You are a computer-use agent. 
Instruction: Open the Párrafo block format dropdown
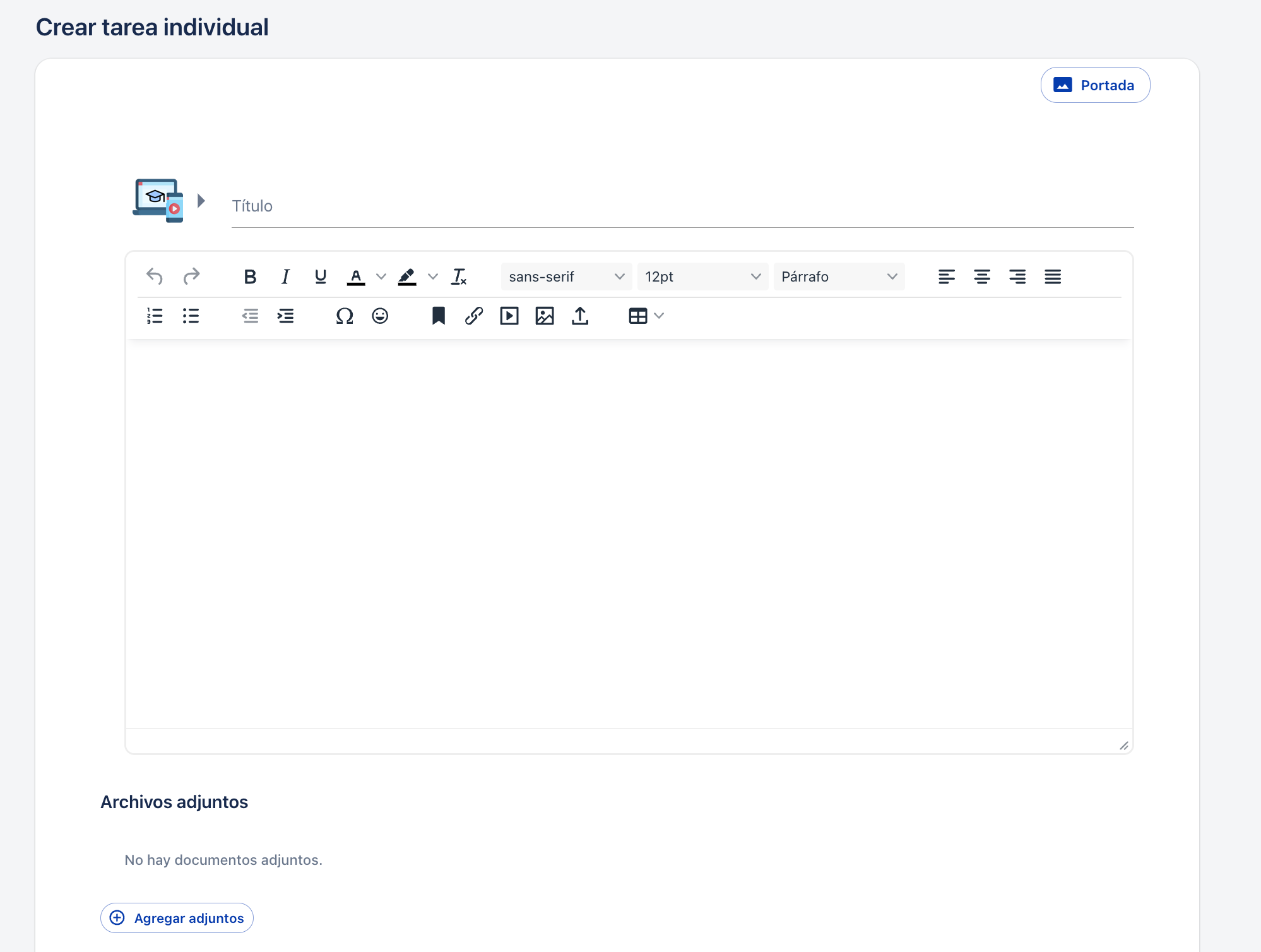tap(839, 277)
